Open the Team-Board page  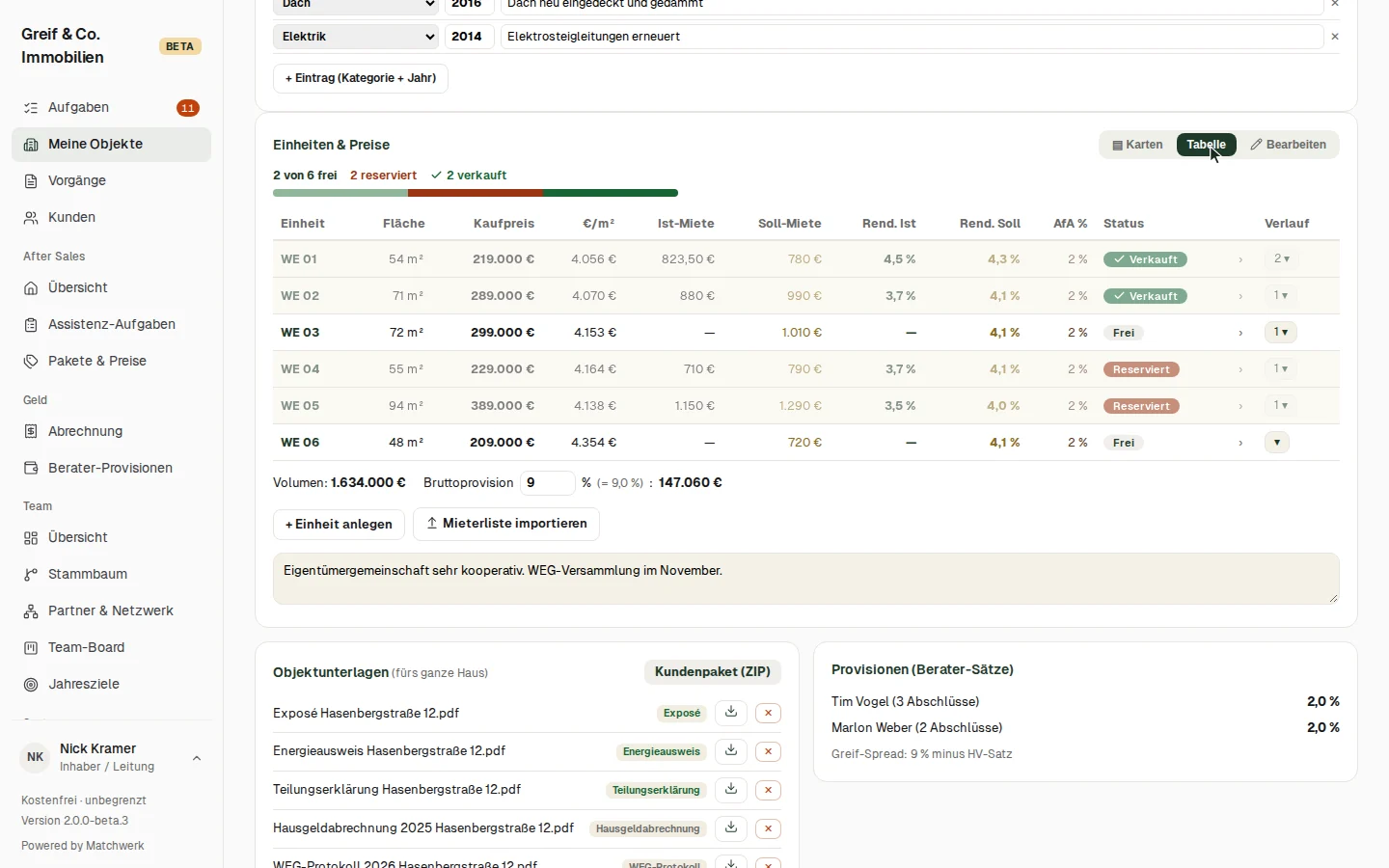[111, 648]
